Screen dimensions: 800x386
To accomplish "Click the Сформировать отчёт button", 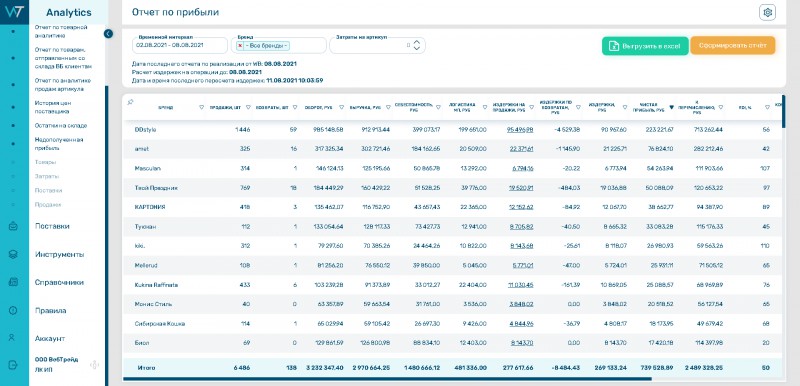I will pyautogui.click(x=733, y=45).
